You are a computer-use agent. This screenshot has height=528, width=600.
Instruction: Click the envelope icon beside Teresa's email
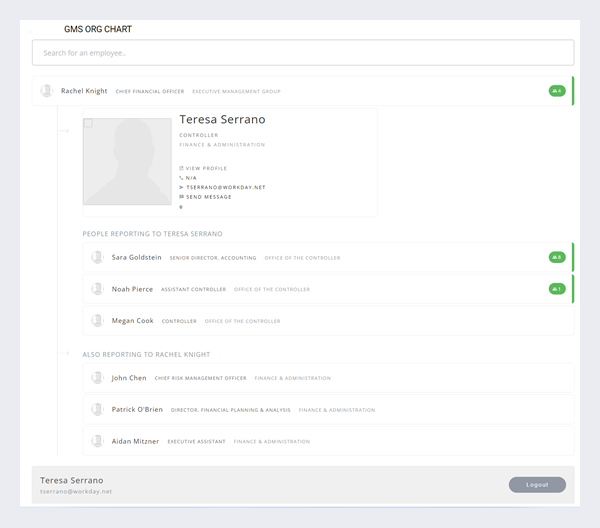181,187
